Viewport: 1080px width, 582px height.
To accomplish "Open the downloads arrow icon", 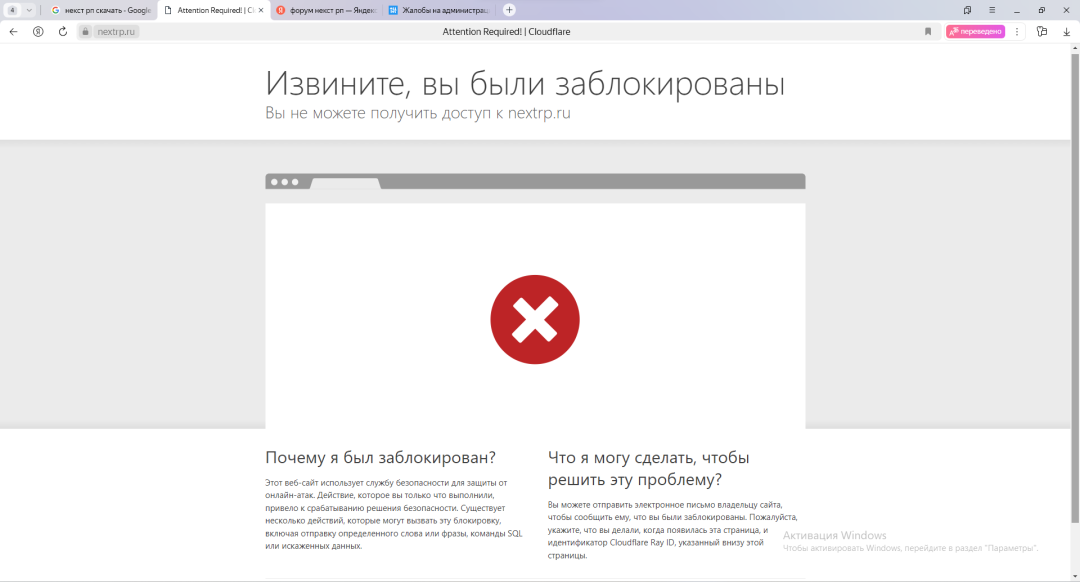I will pyautogui.click(x=1066, y=32).
